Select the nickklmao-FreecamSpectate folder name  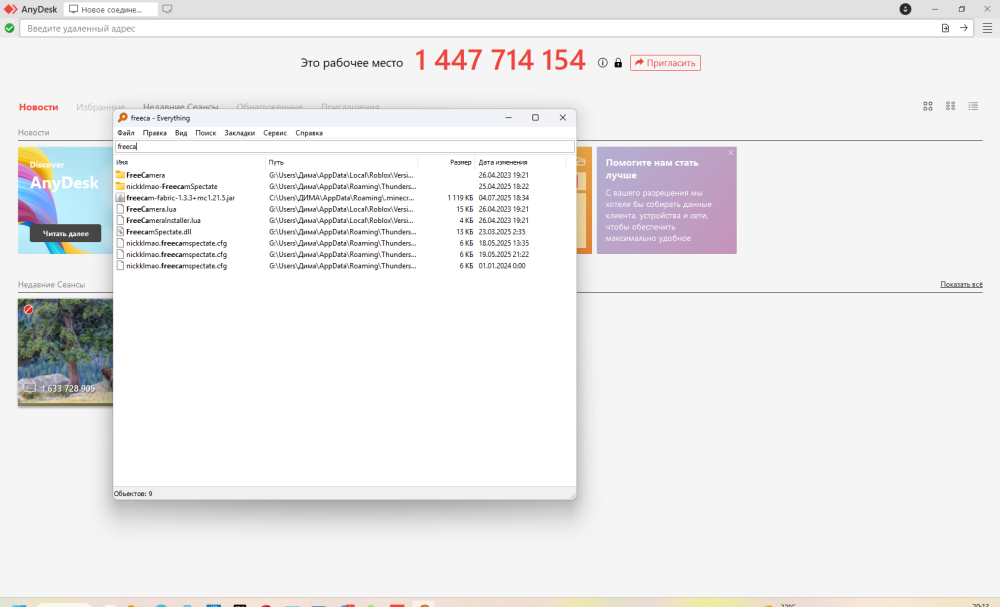coord(172,186)
